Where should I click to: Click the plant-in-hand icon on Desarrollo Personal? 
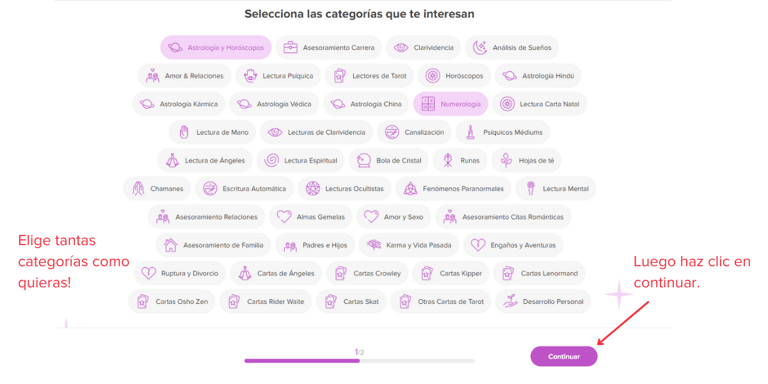(510, 301)
